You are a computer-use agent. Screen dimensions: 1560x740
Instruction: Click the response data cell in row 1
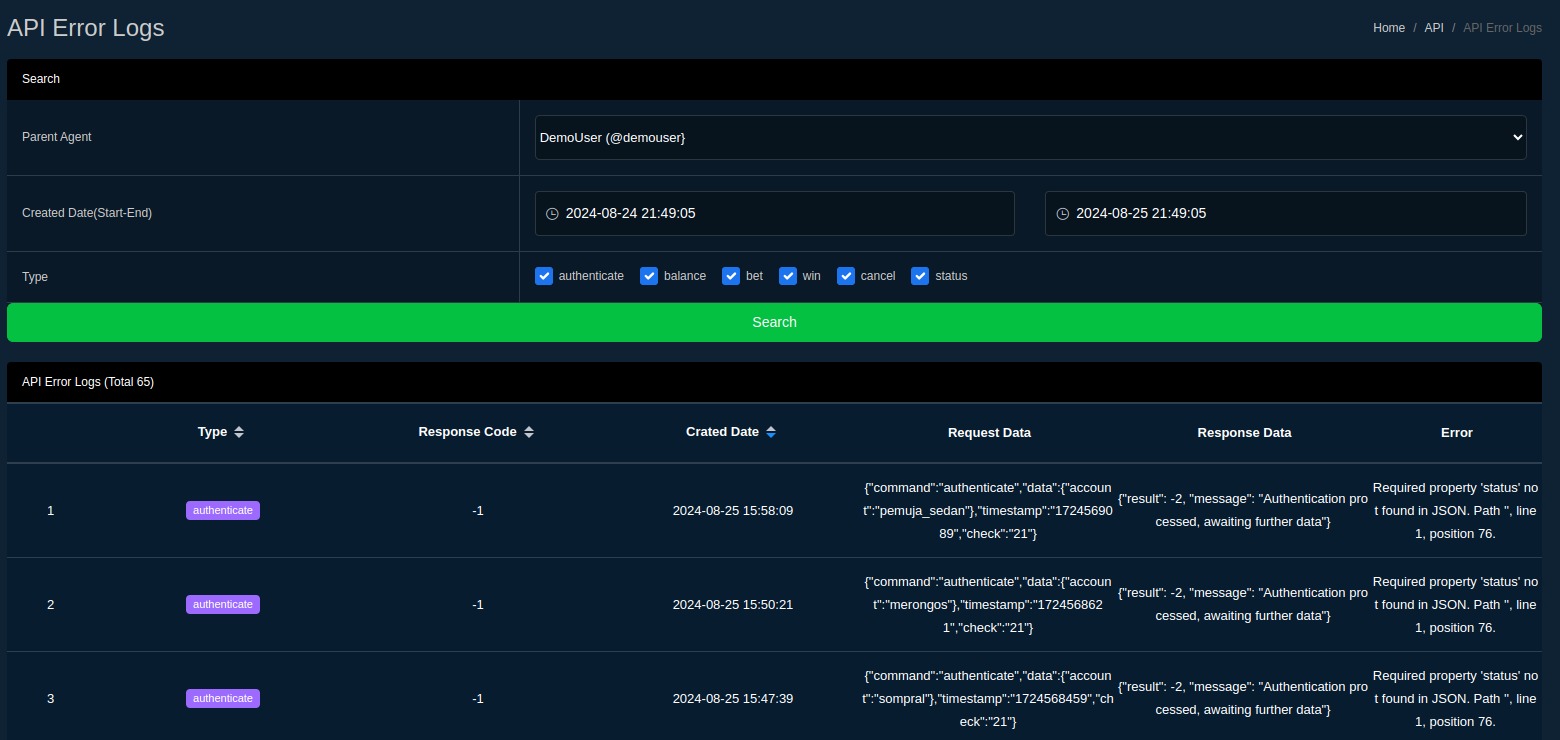click(x=1243, y=511)
